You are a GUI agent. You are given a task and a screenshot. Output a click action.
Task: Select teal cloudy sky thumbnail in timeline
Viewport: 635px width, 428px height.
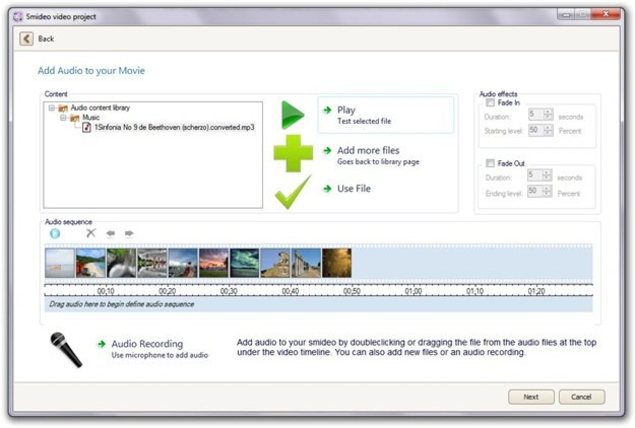click(x=245, y=263)
